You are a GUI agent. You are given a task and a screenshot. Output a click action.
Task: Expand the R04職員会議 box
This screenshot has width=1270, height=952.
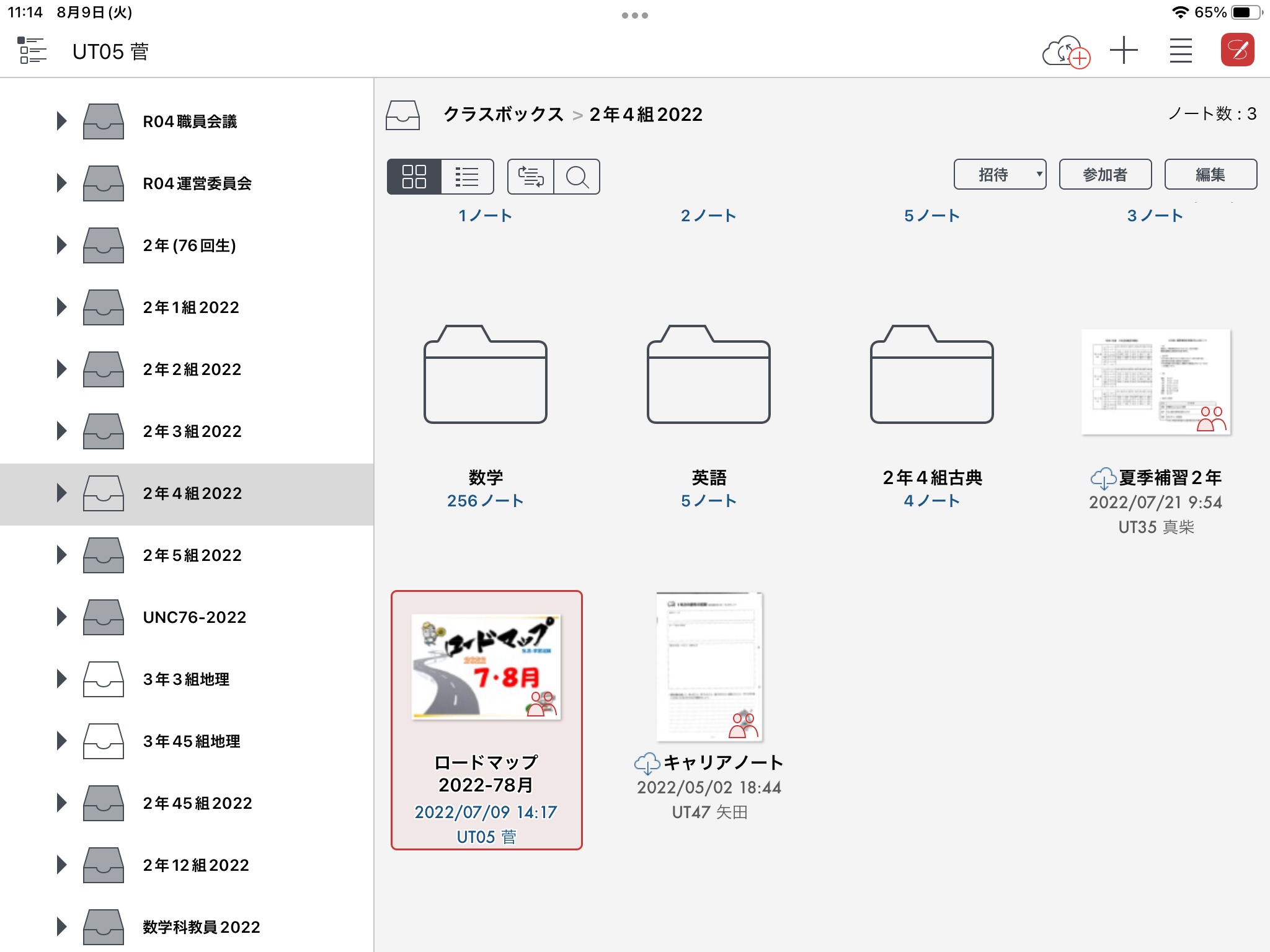[61, 121]
